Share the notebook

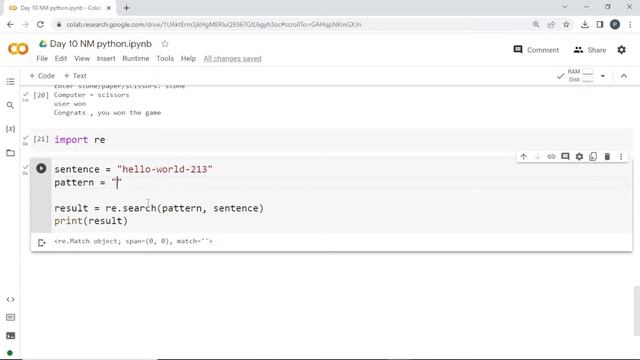pos(590,50)
